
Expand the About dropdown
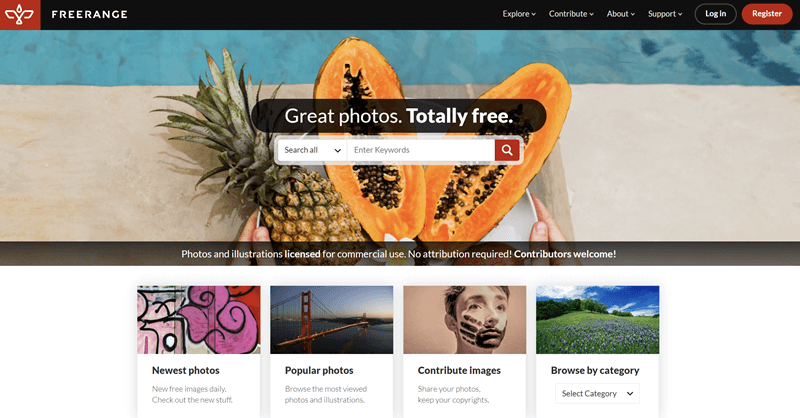click(620, 14)
